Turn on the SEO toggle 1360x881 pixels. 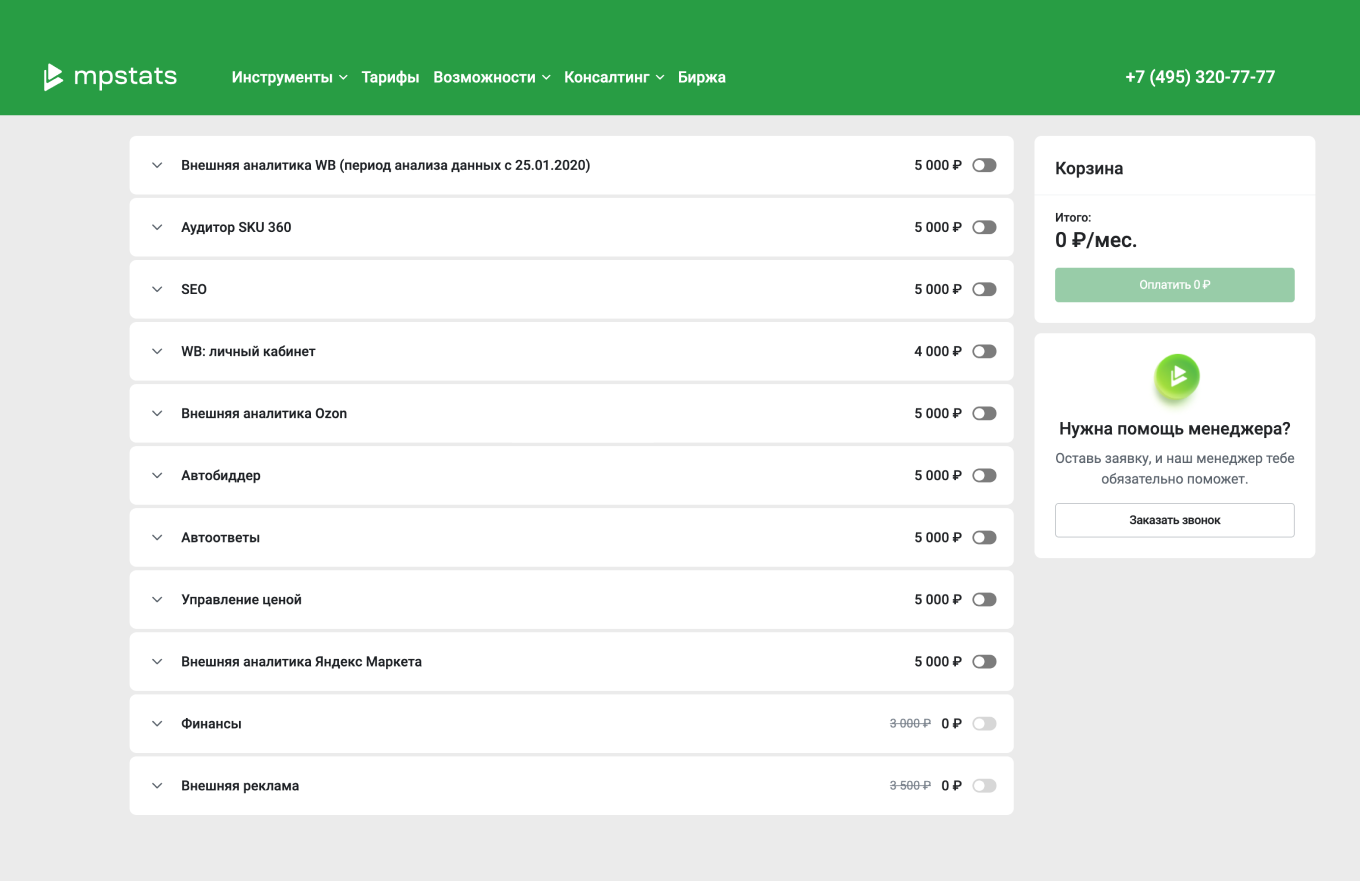point(984,289)
